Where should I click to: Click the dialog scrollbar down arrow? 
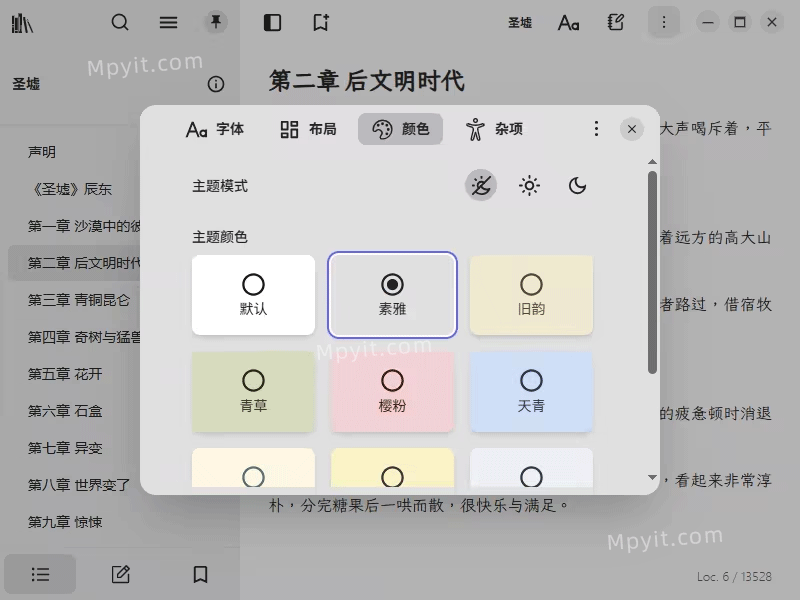652,478
